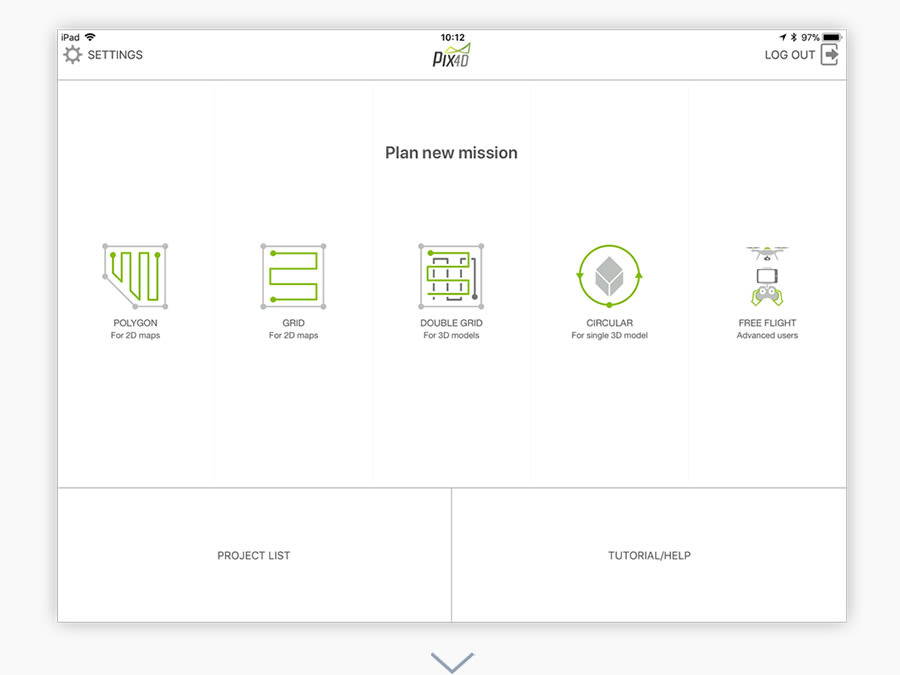900x675 pixels.
Task: Click the Log Out arrow icon
Action: (x=829, y=55)
